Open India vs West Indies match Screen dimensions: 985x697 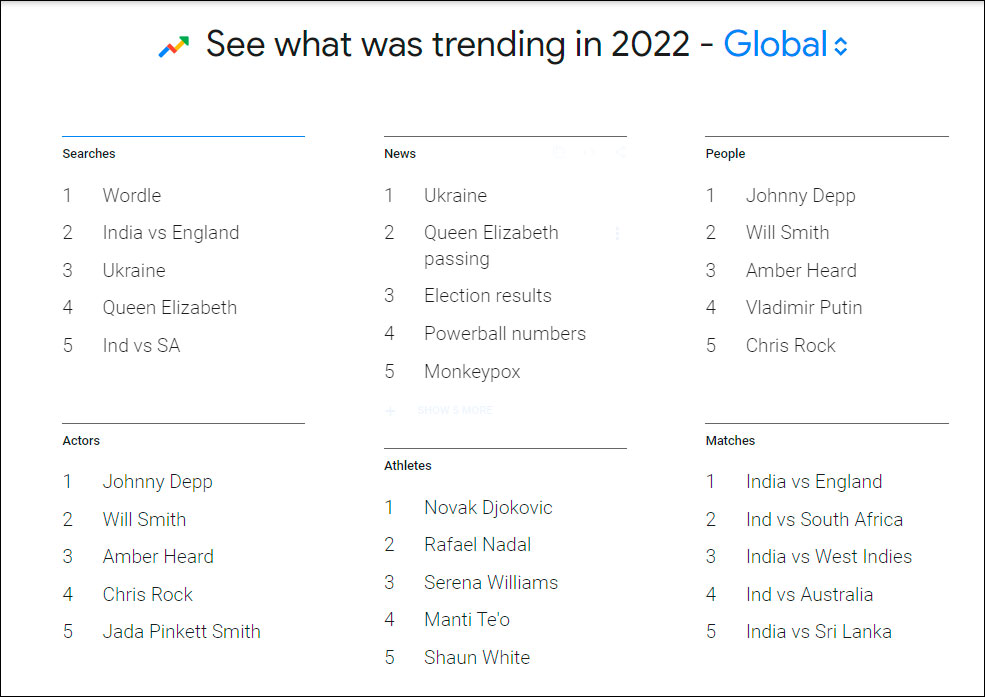pyautogui.click(x=828, y=556)
